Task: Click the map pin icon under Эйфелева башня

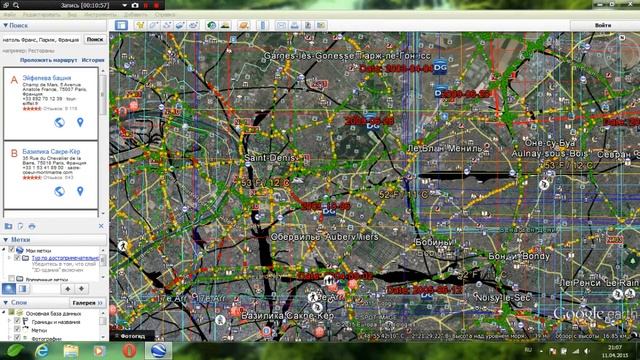Action: point(80,122)
